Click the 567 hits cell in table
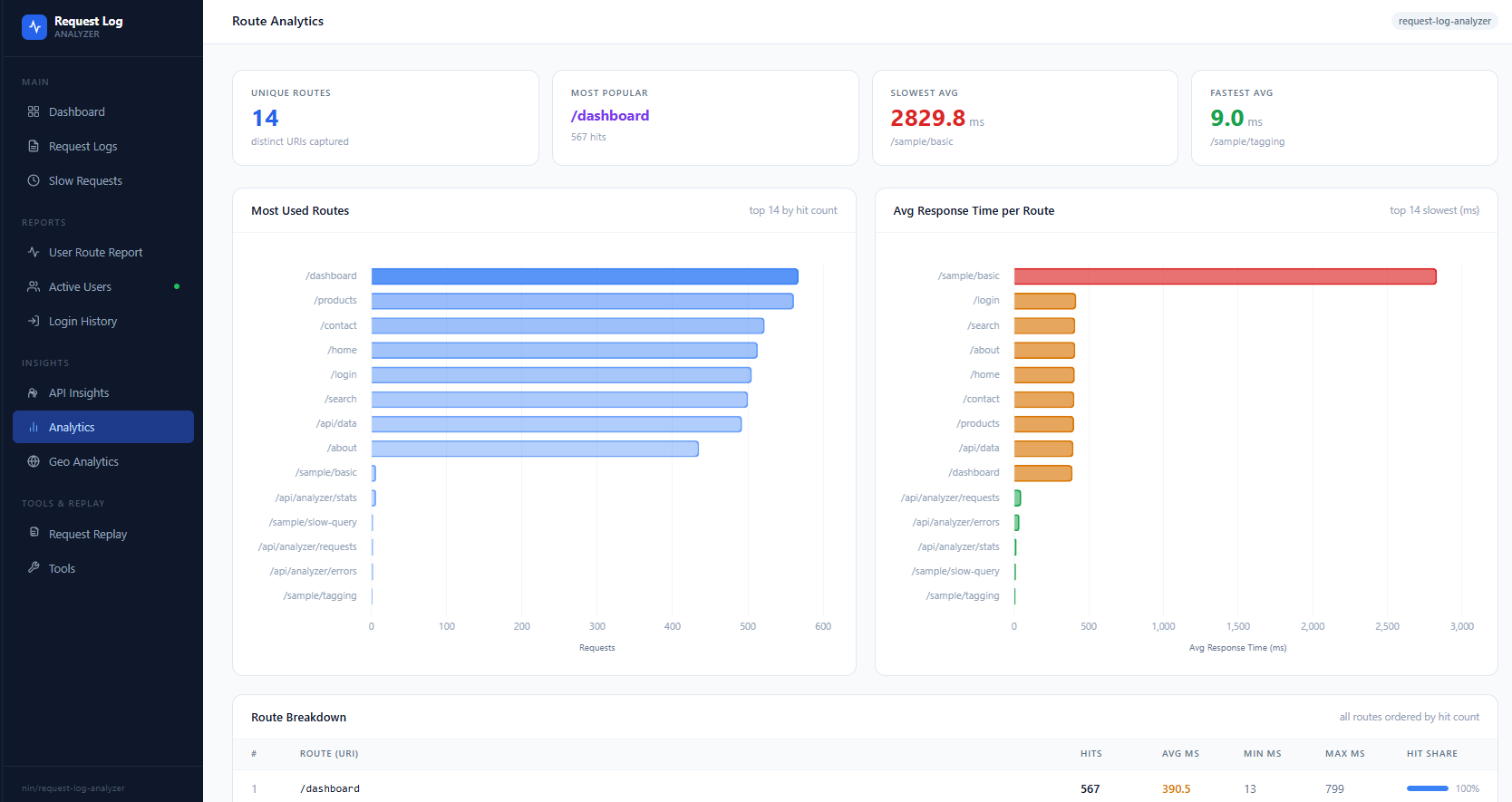The width and height of the screenshot is (1512, 802). coord(1090,789)
